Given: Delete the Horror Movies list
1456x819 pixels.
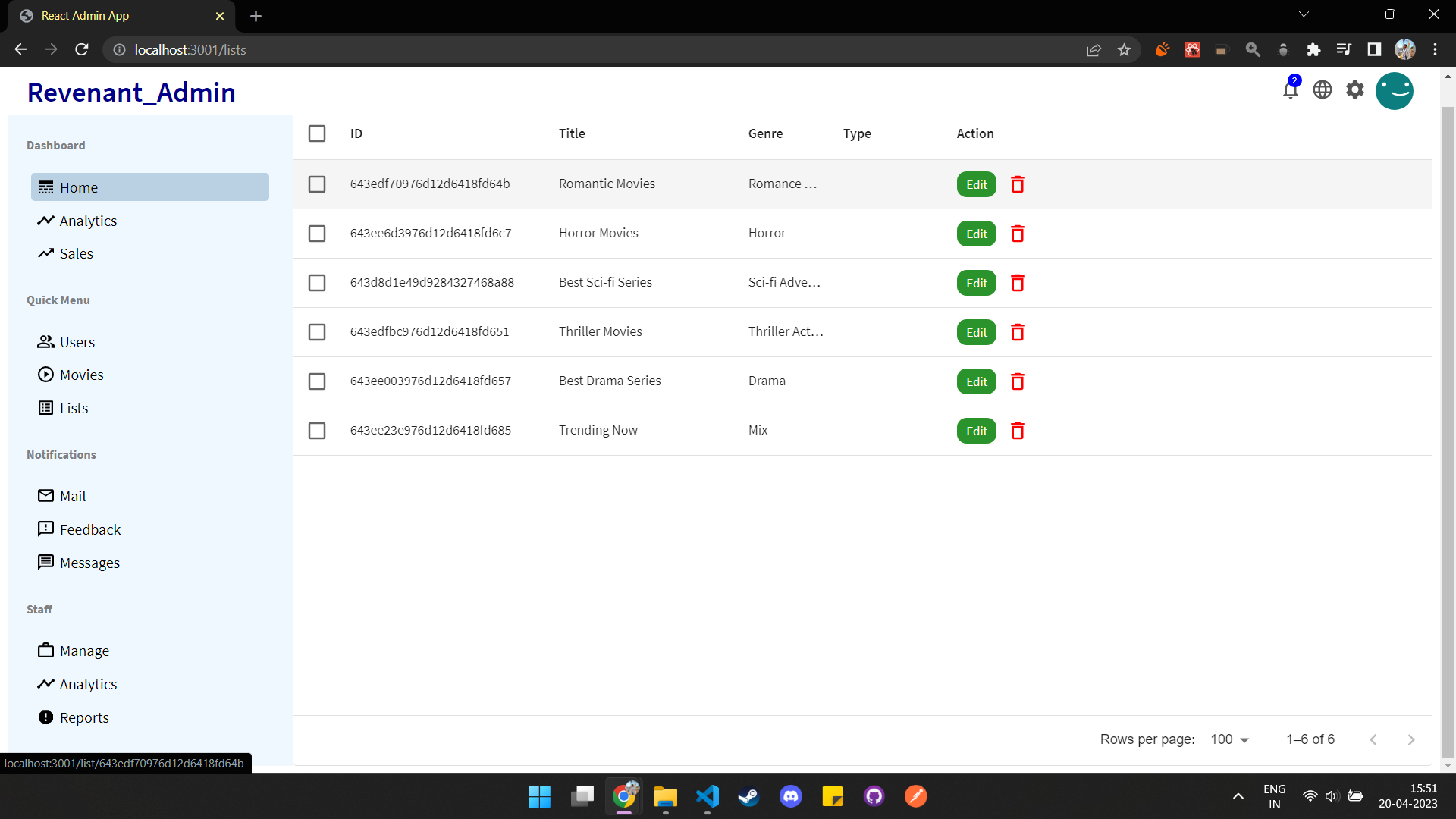Looking at the screenshot, I should click(x=1017, y=234).
